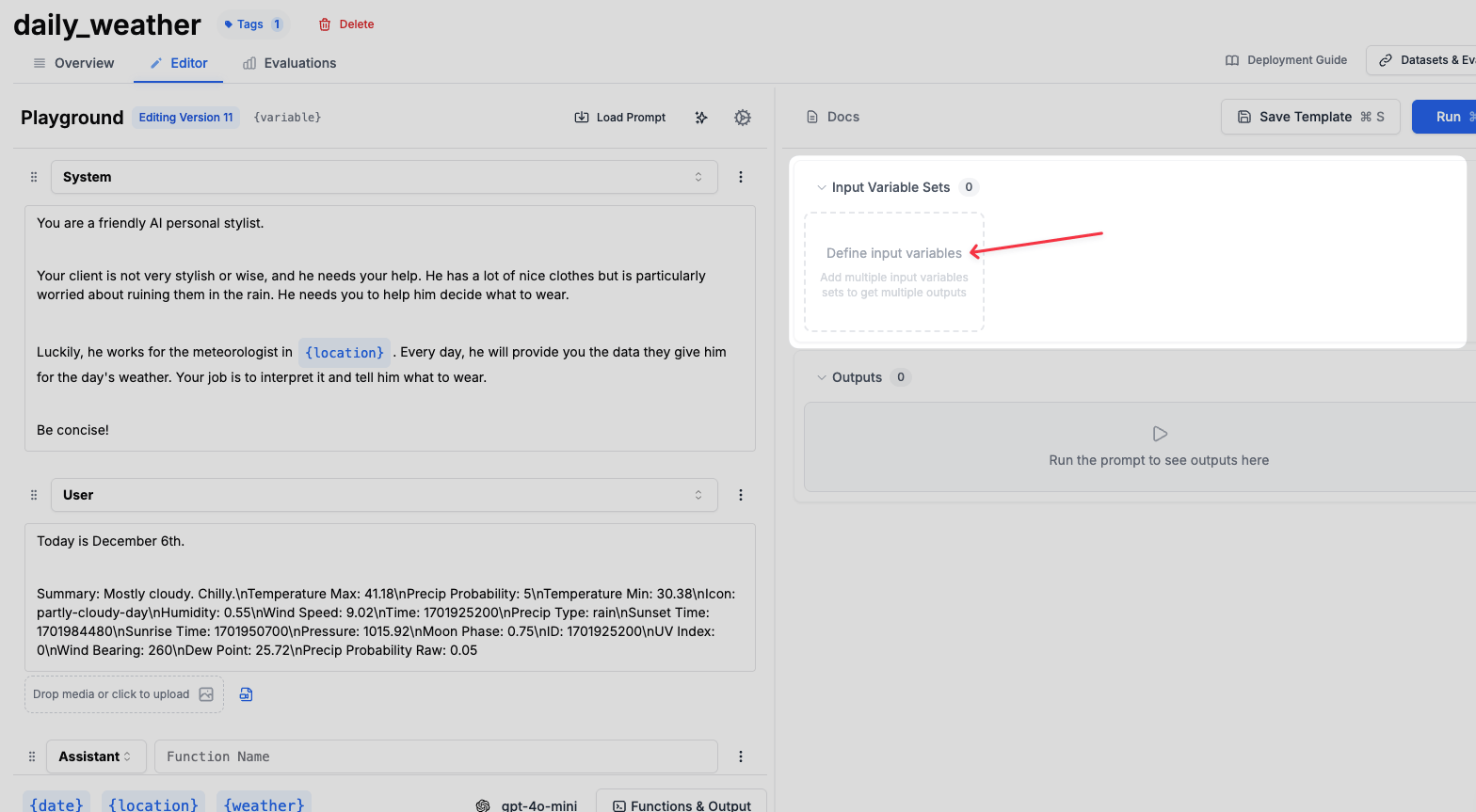Click the sparkle magic icon in Playground toolbar

click(x=701, y=118)
